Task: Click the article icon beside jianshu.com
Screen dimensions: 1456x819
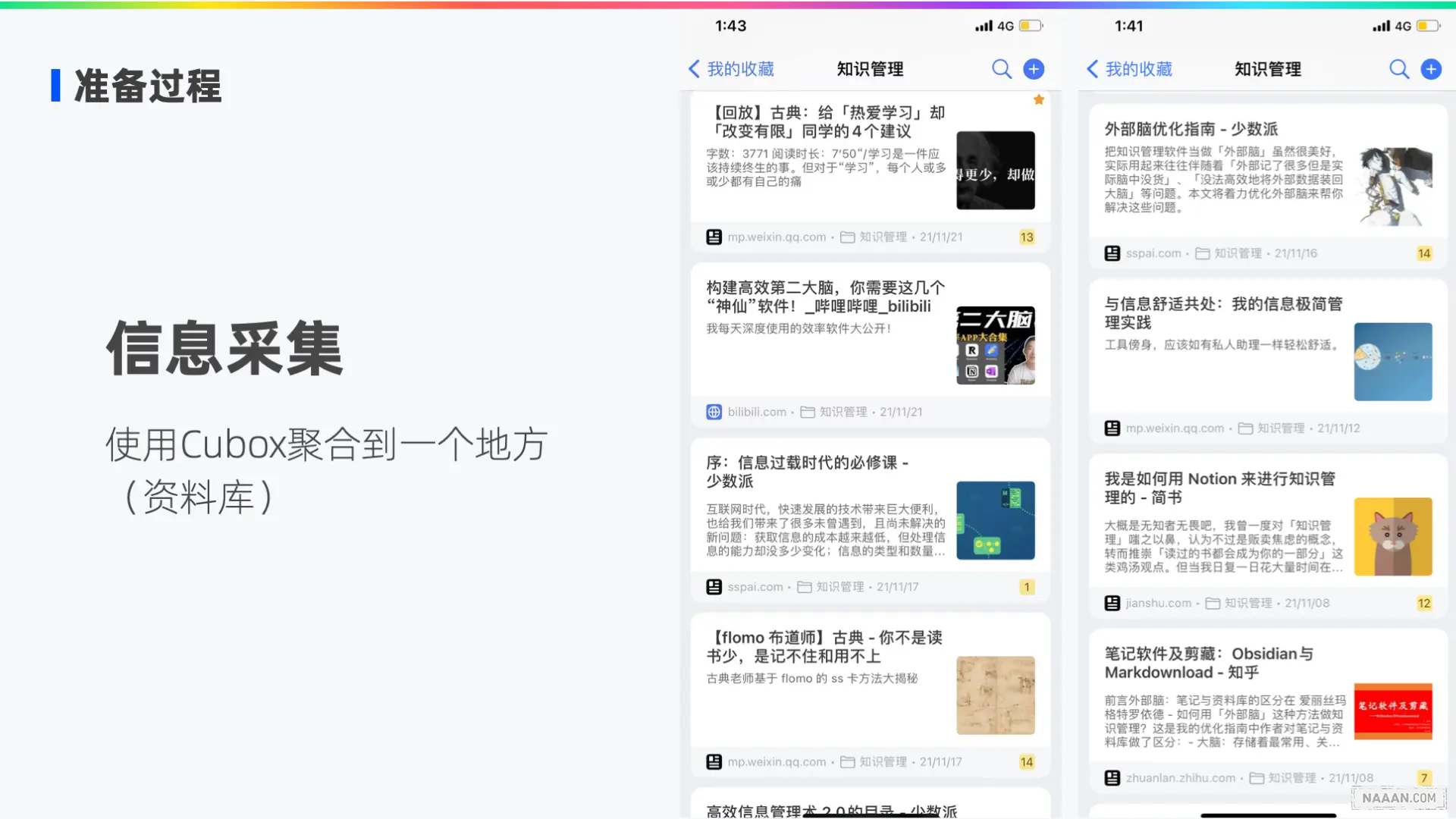Action: point(1112,604)
